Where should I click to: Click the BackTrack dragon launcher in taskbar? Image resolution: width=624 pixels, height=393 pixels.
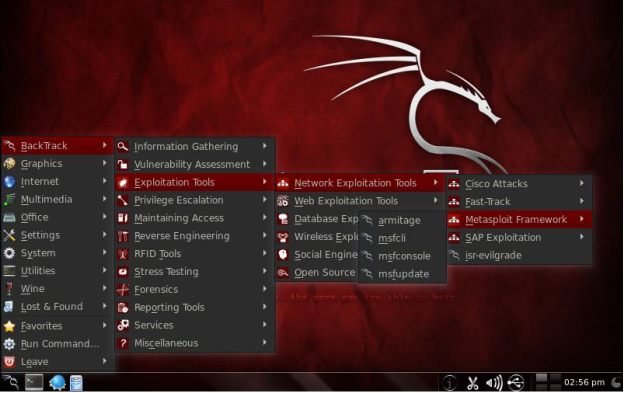10,383
